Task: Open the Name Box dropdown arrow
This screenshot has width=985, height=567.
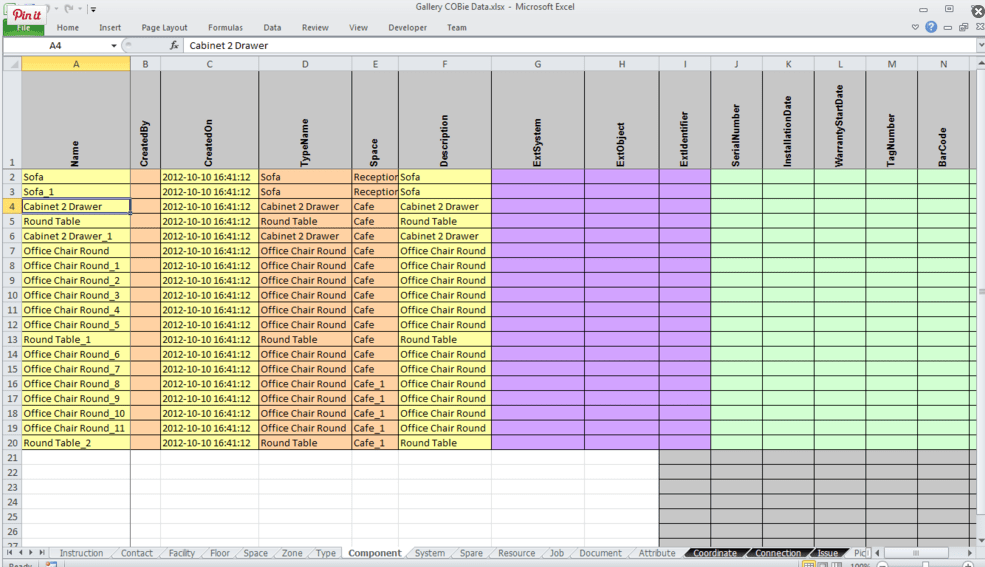Action: (x=113, y=46)
